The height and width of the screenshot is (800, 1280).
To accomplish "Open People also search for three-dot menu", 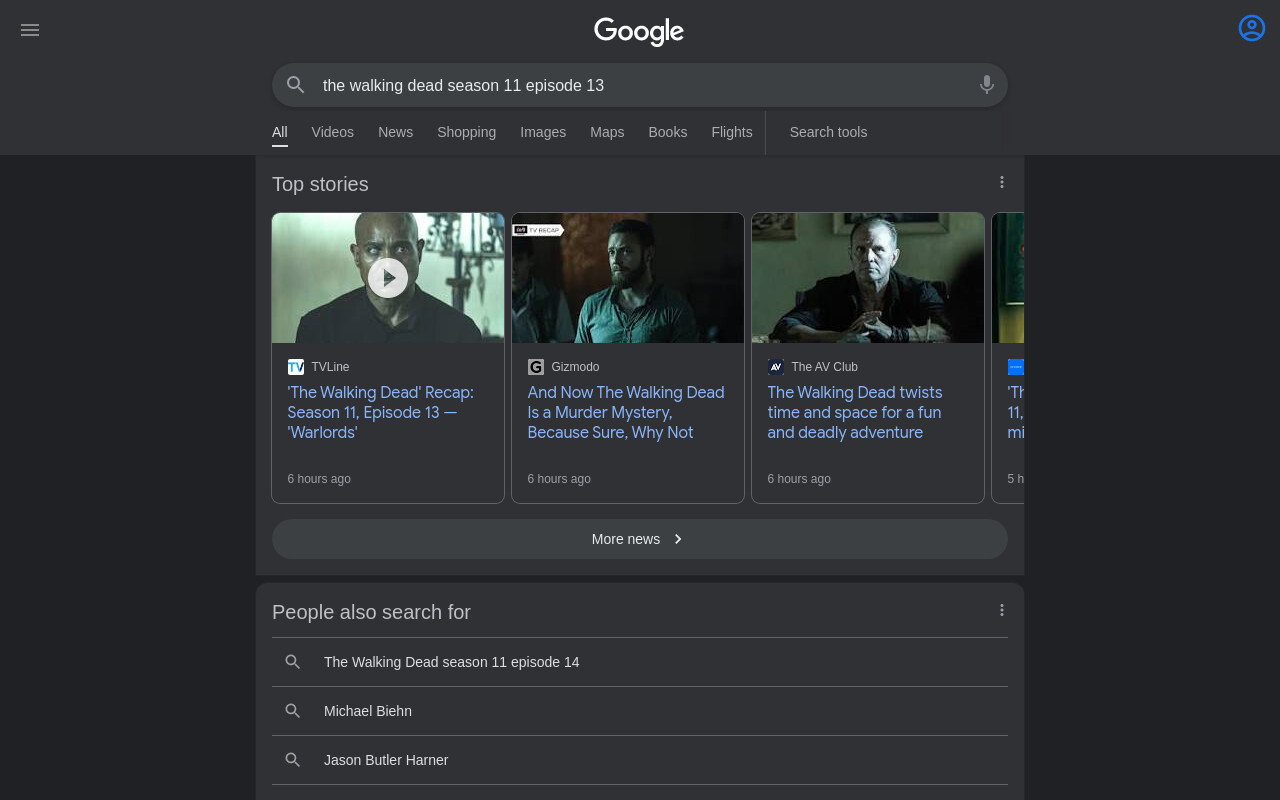I will [x=1002, y=610].
